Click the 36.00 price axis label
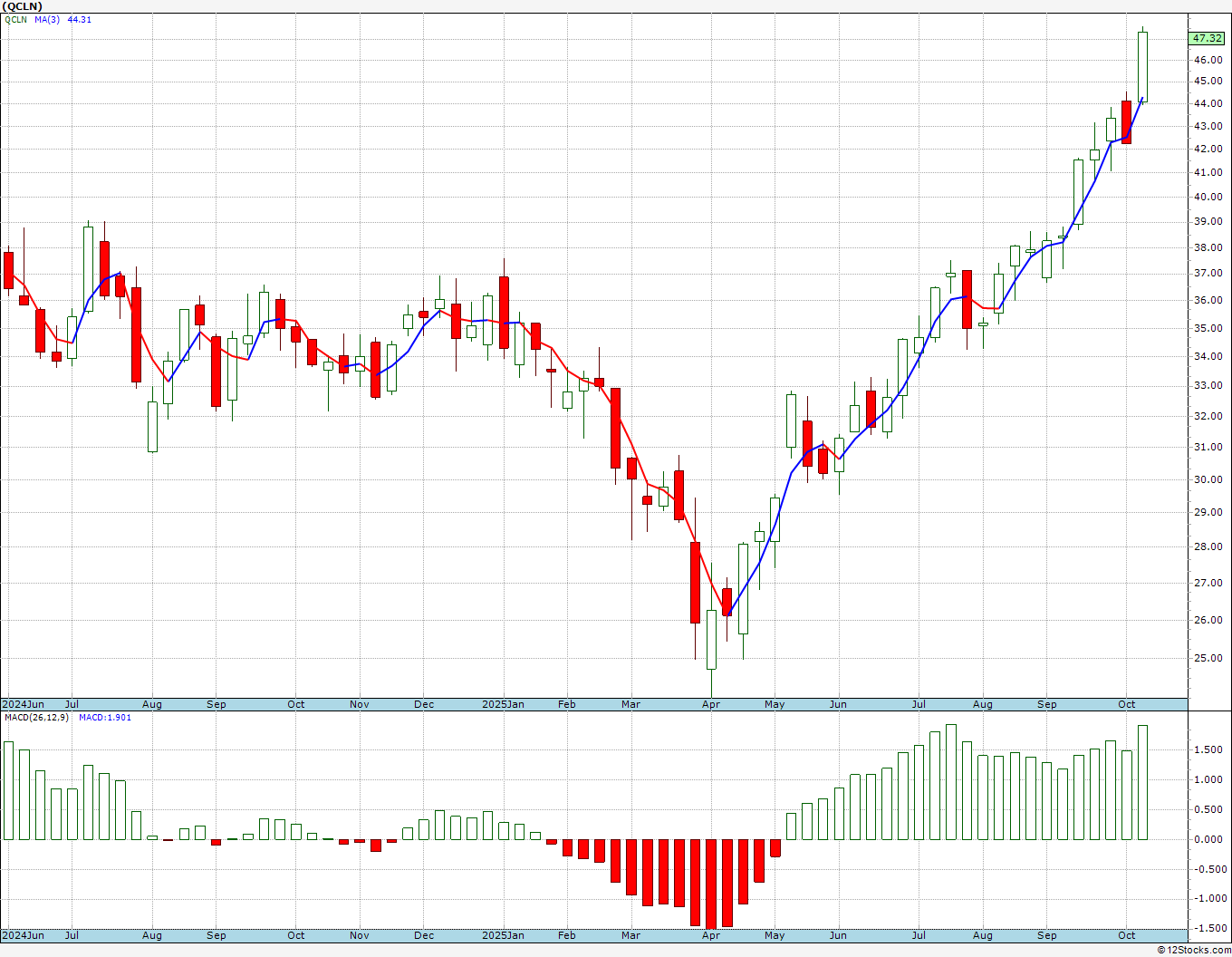 (1207, 300)
